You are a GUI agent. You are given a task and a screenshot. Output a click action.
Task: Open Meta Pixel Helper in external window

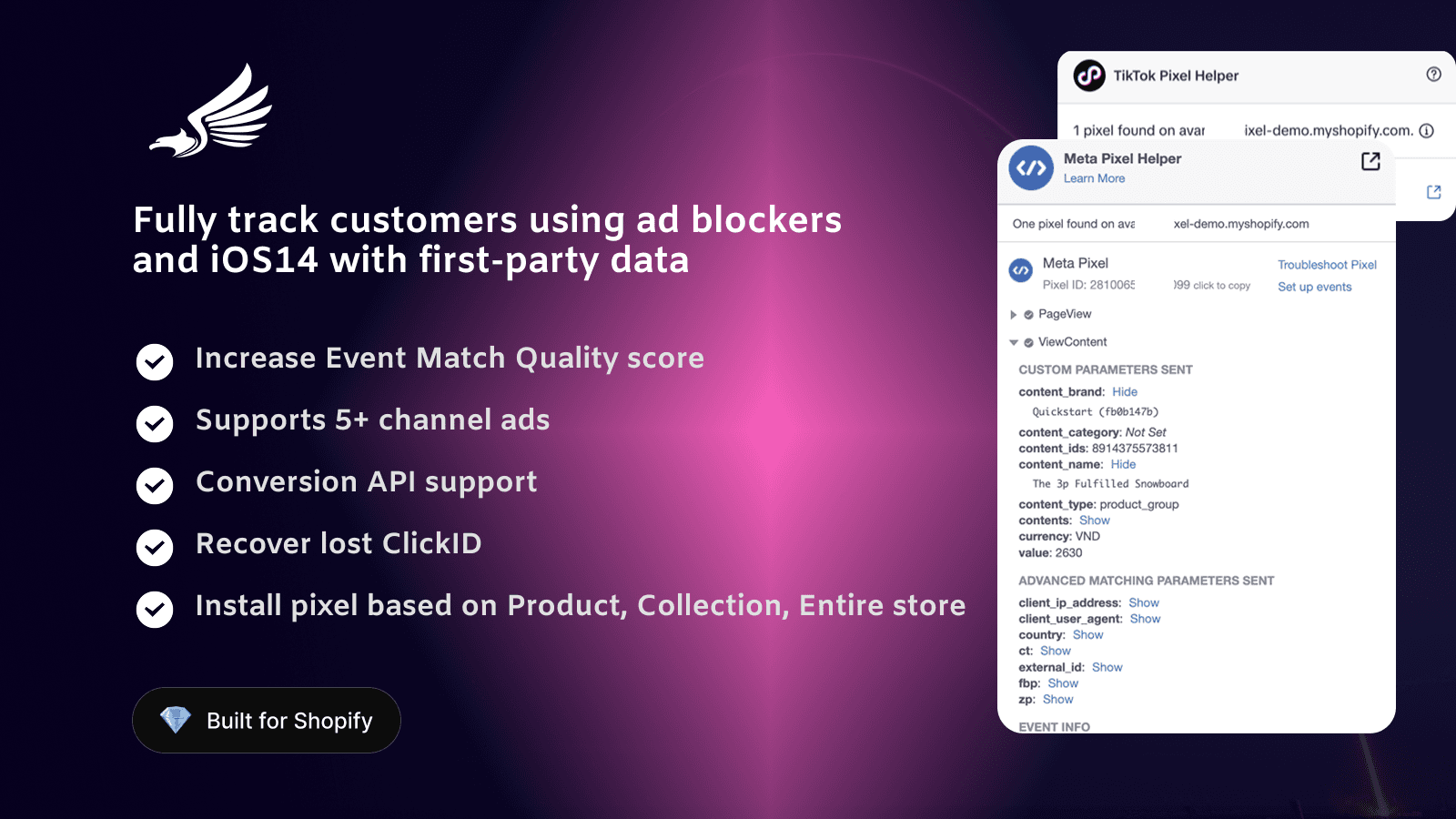click(x=1370, y=161)
